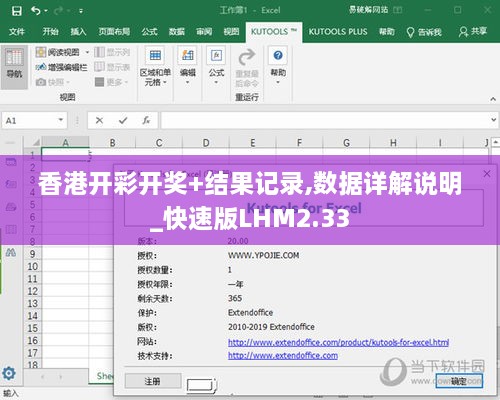Click the insert function fx icon
The width and height of the screenshot is (500, 400).
146,120
